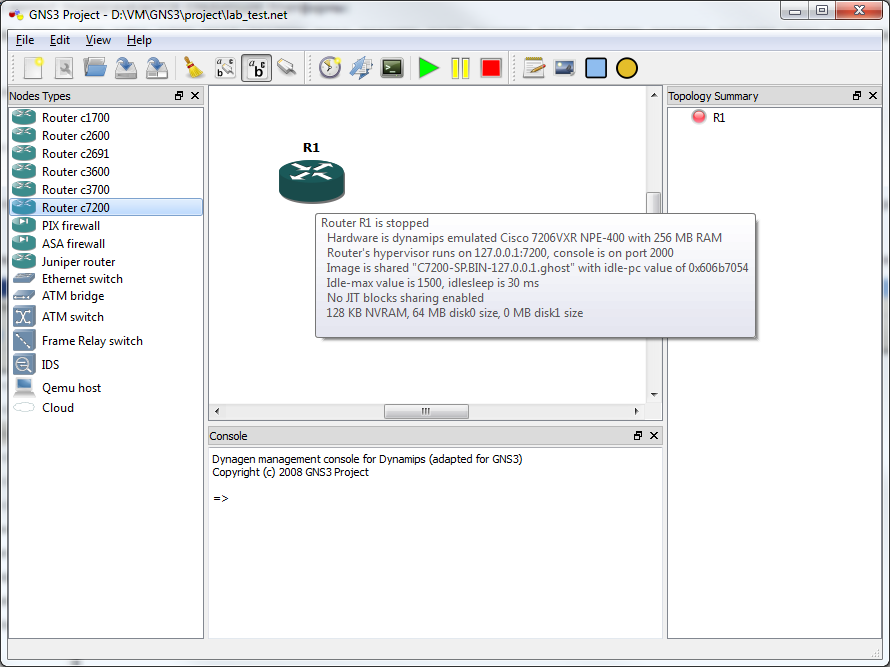The height and width of the screenshot is (667, 890).
Task: Select Juniper router node type
Action: tap(106, 262)
